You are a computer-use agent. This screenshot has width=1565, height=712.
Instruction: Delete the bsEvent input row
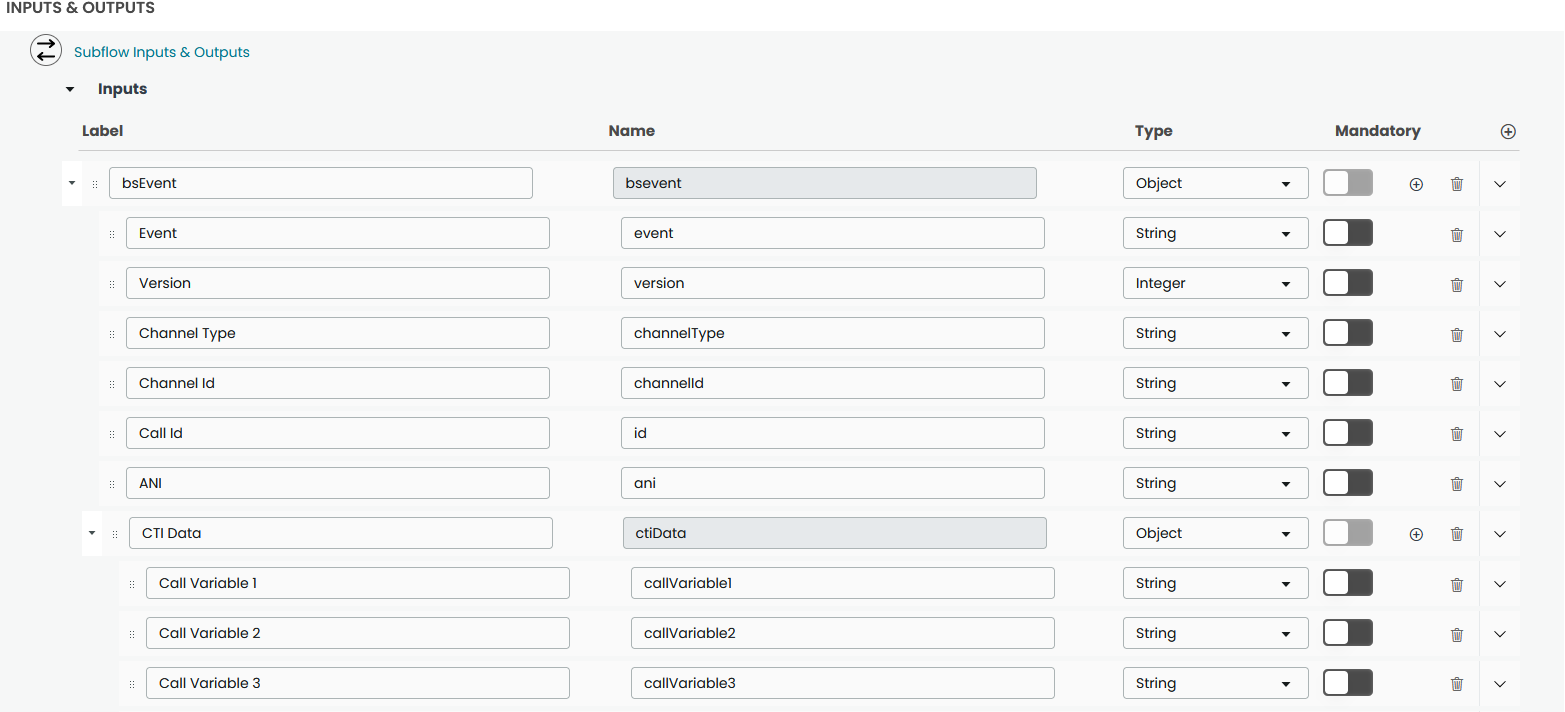[x=1457, y=184]
